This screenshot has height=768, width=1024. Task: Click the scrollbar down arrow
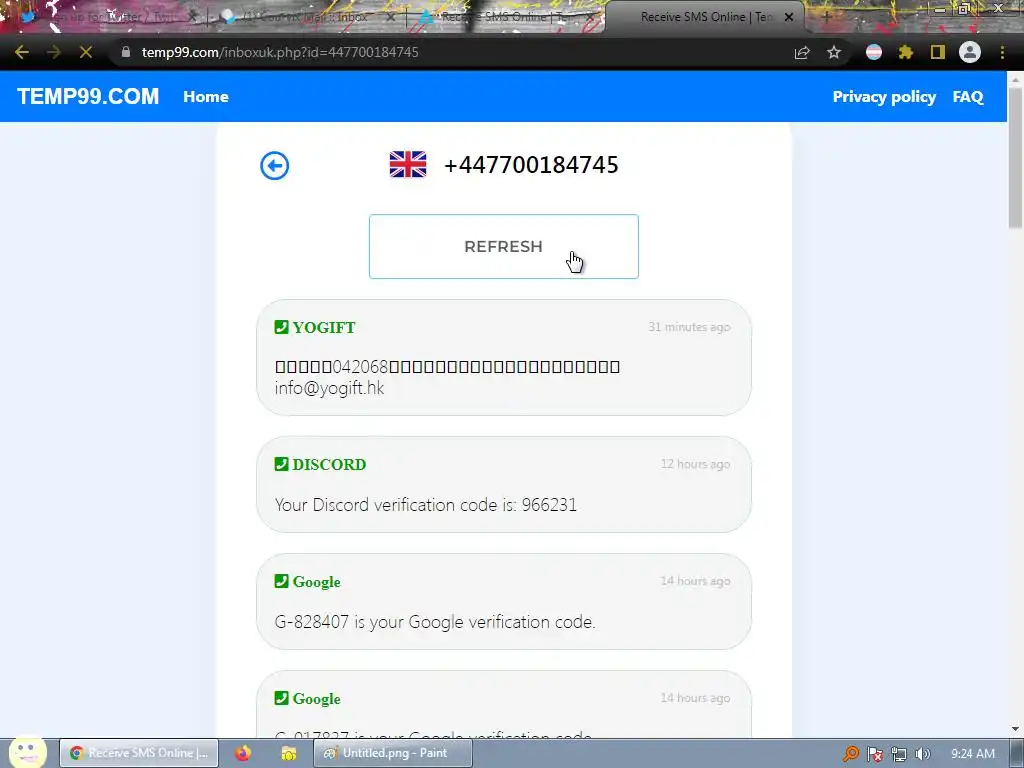pyautogui.click(x=1016, y=729)
